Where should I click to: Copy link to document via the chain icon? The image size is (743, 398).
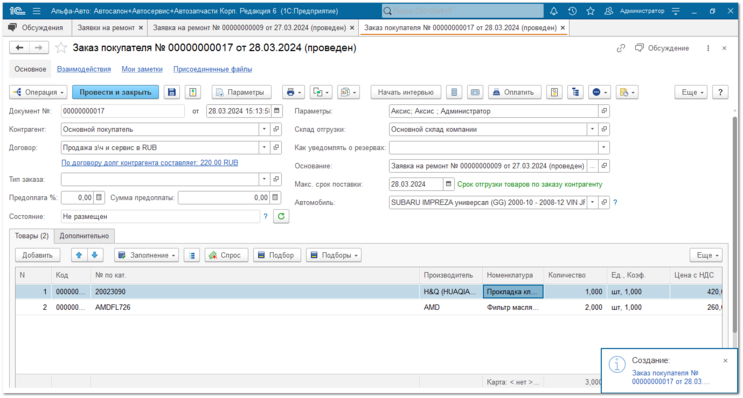tap(621, 48)
